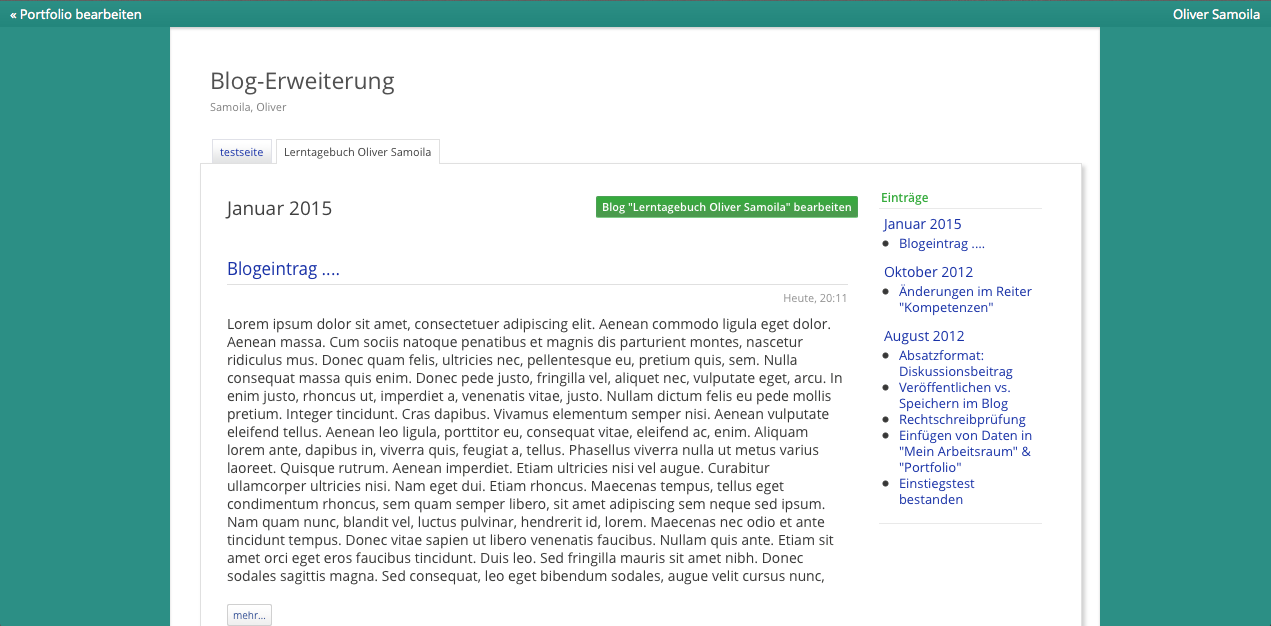This screenshot has width=1271, height=626.
Task: Go back via Portfolio bearbeiten link
Action: (76, 15)
